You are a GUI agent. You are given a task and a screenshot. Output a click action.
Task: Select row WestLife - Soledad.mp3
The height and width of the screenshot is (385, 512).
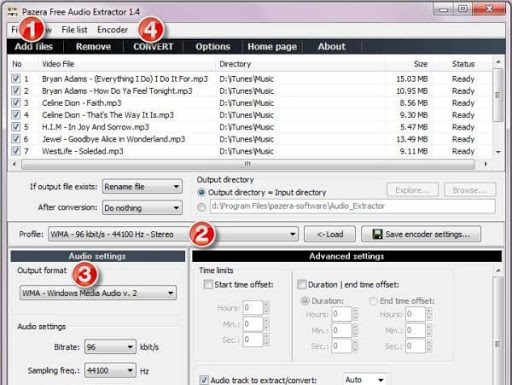click(x=250, y=151)
